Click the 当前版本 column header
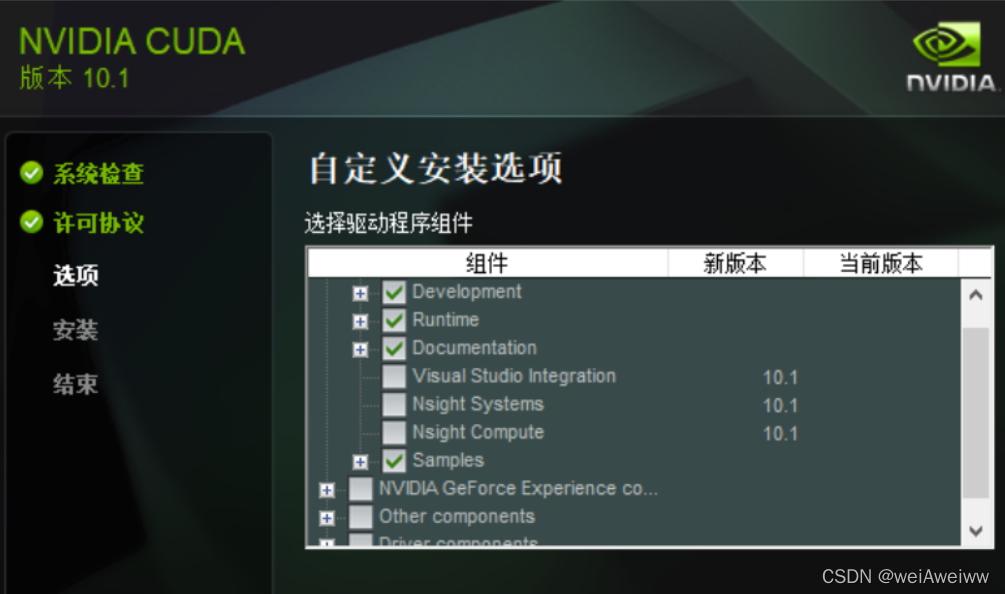This screenshot has width=1005, height=594. point(881,263)
